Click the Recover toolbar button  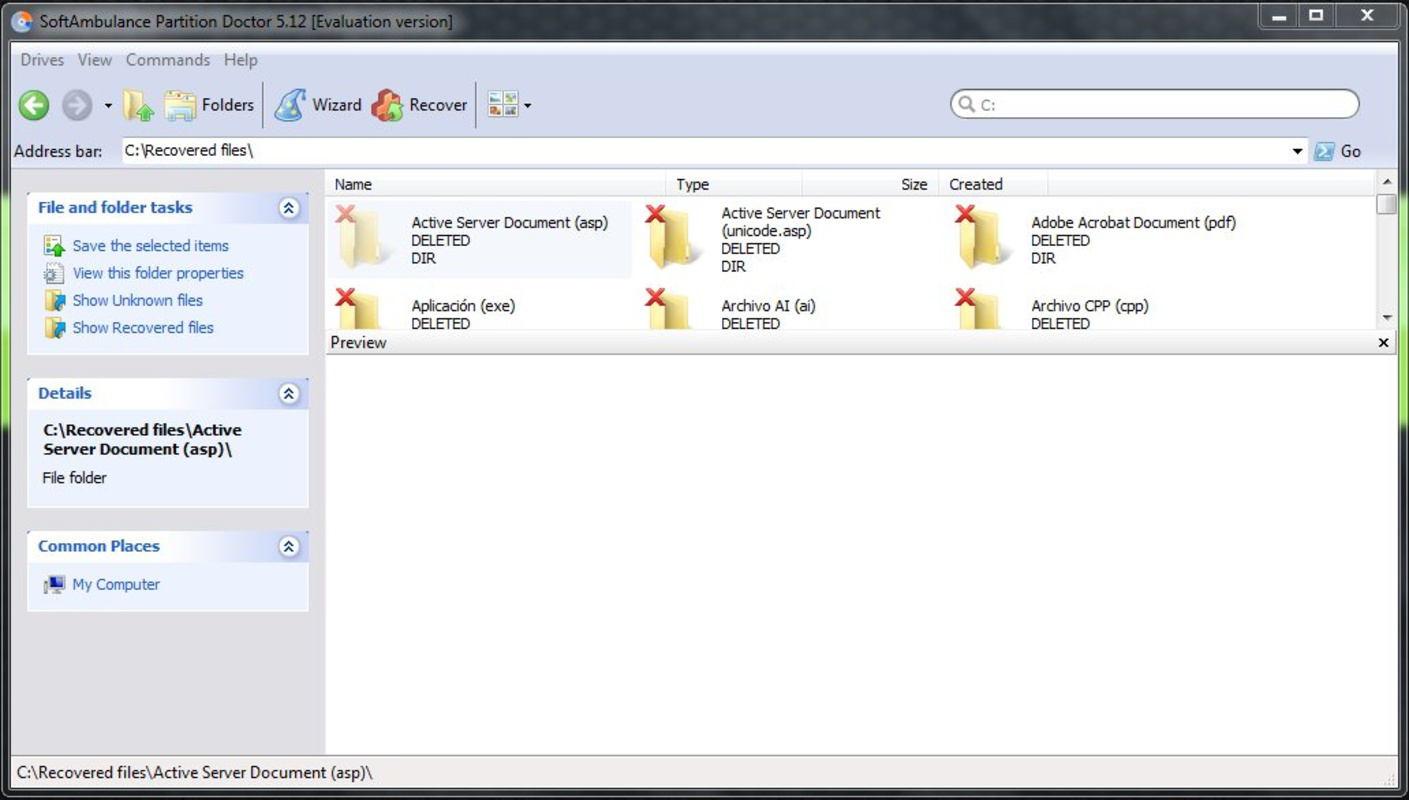point(419,105)
